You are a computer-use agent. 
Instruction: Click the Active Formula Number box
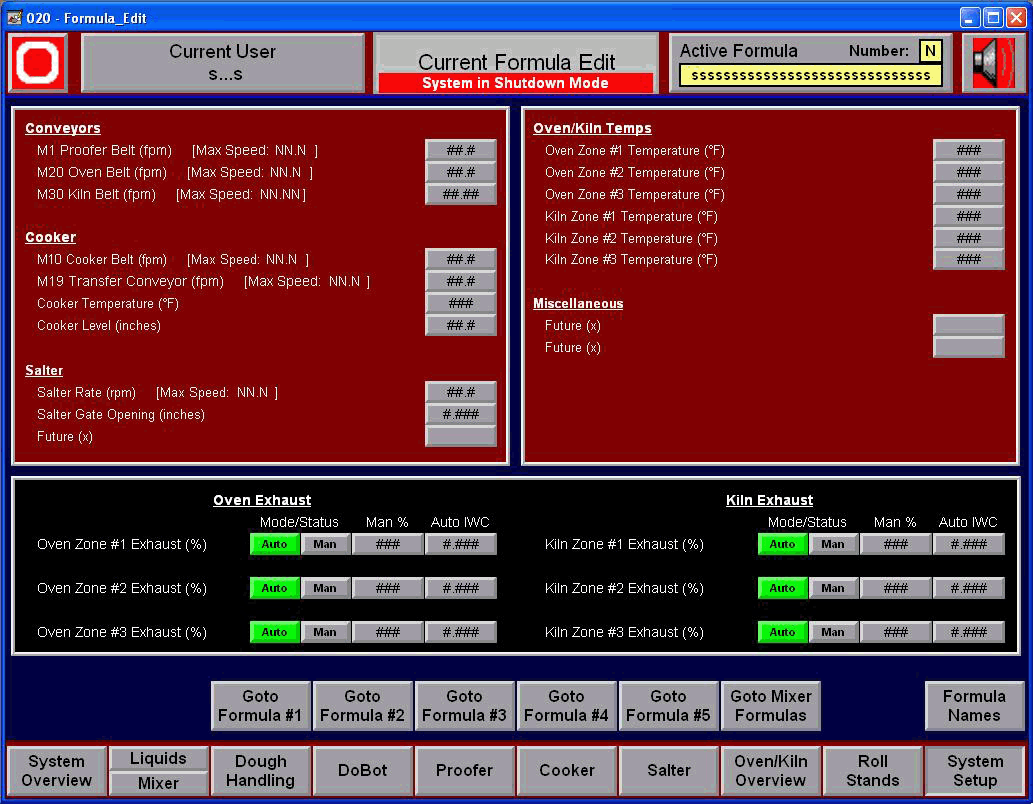930,51
